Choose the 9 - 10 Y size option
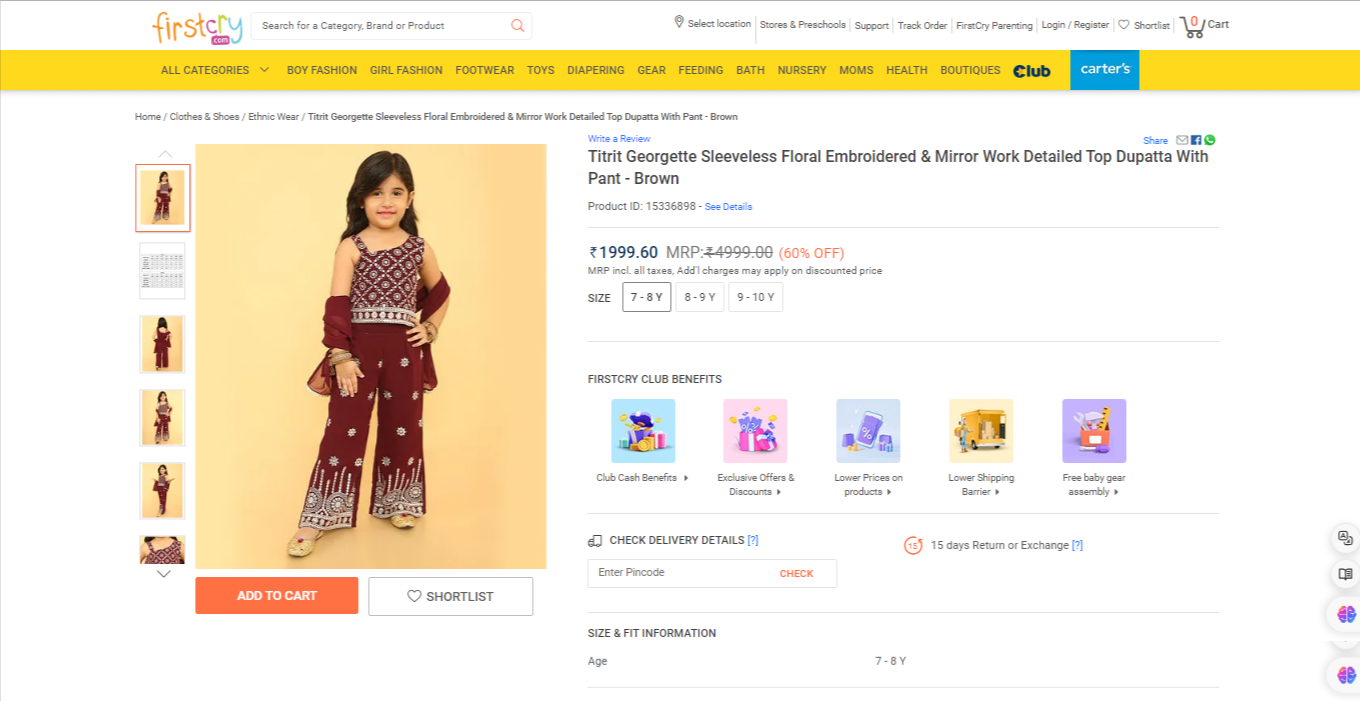 pyautogui.click(x=755, y=297)
